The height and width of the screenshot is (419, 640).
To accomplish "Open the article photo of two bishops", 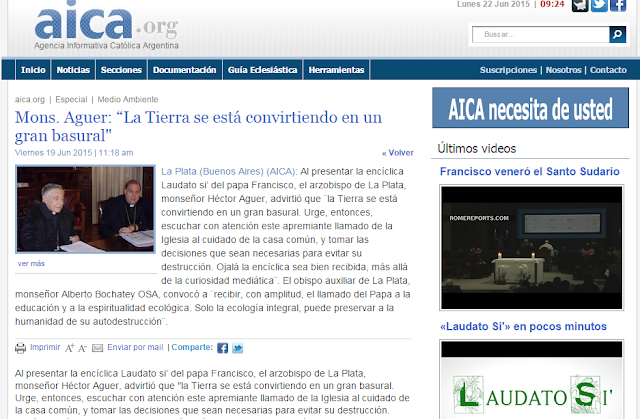I will [x=85, y=209].
